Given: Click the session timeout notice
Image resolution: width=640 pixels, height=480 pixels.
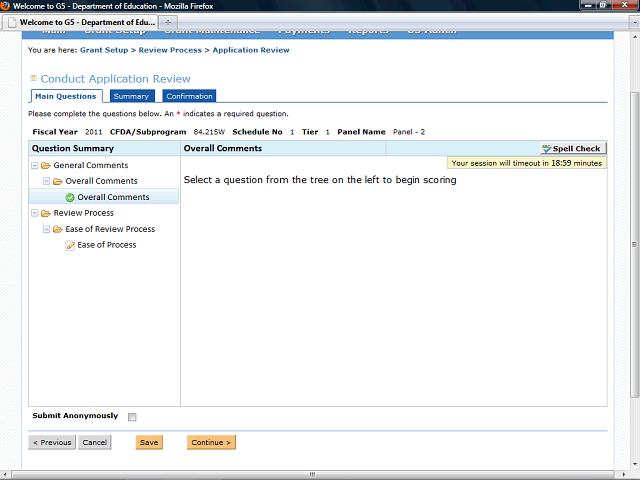Looking at the screenshot, I should click(x=527, y=163).
